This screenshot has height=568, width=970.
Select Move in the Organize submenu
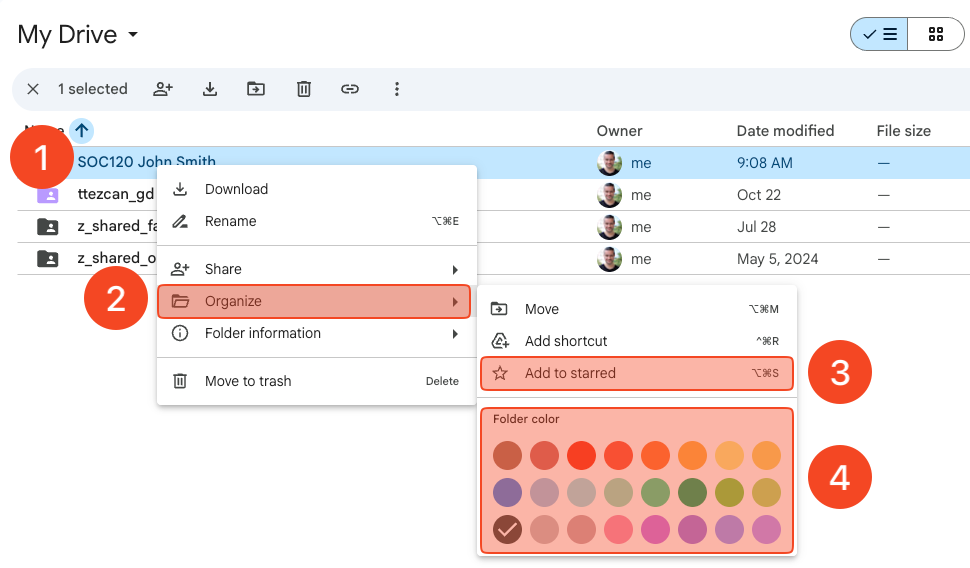(637, 309)
